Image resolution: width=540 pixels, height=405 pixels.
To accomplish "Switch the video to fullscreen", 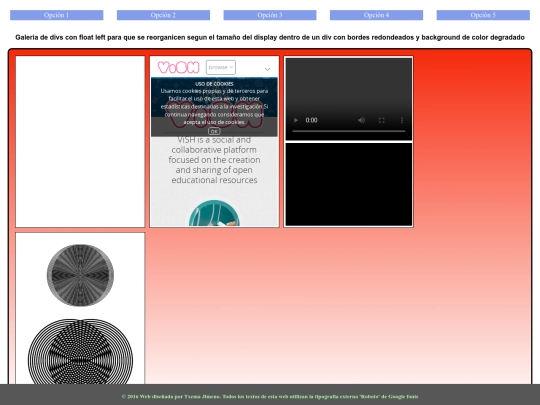I will click(x=382, y=120).
